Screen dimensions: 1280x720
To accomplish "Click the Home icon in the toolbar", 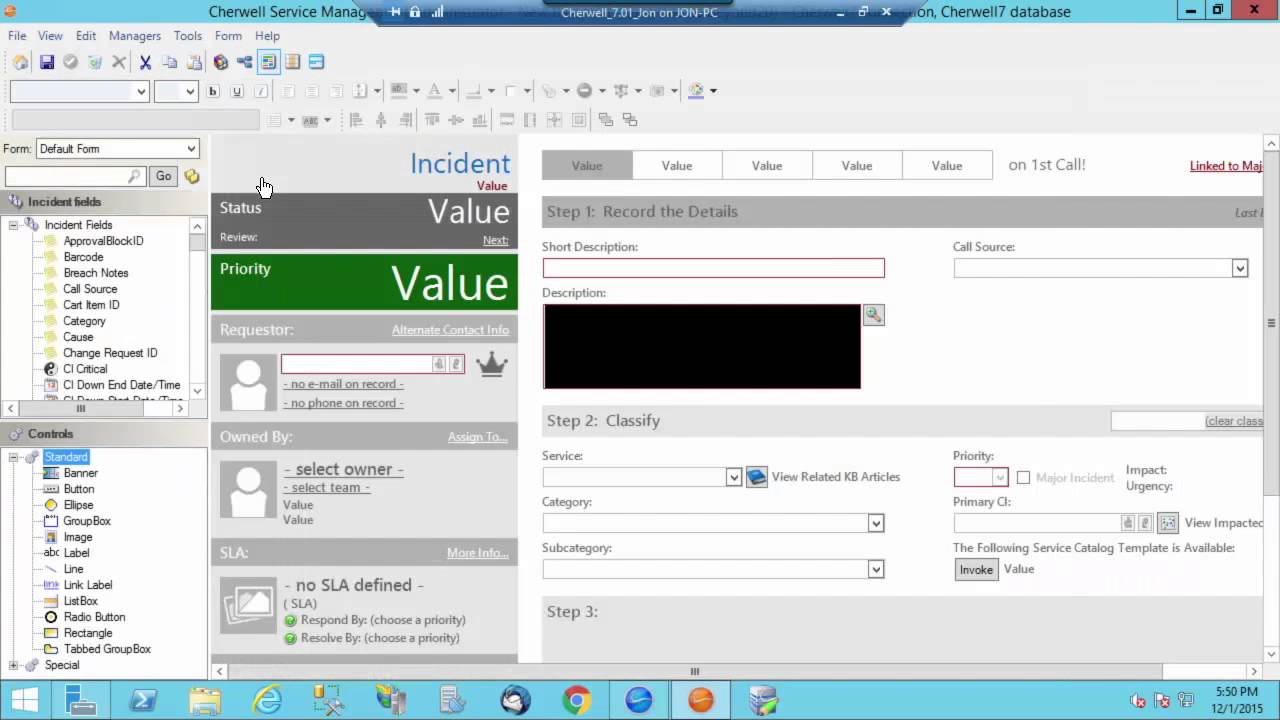I will coord(21,62).
